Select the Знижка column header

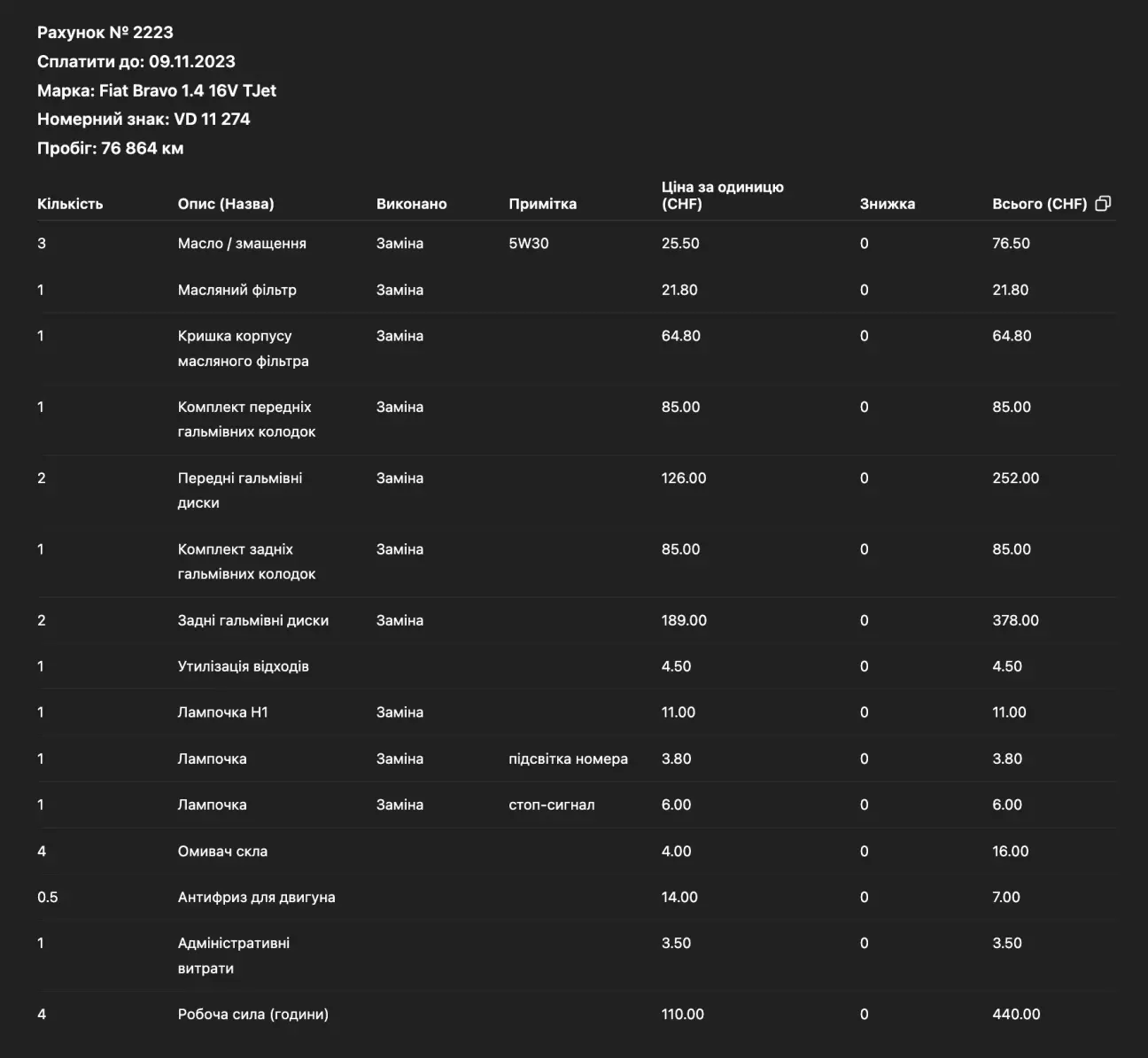pyautogui.click(x=887, y=204)
